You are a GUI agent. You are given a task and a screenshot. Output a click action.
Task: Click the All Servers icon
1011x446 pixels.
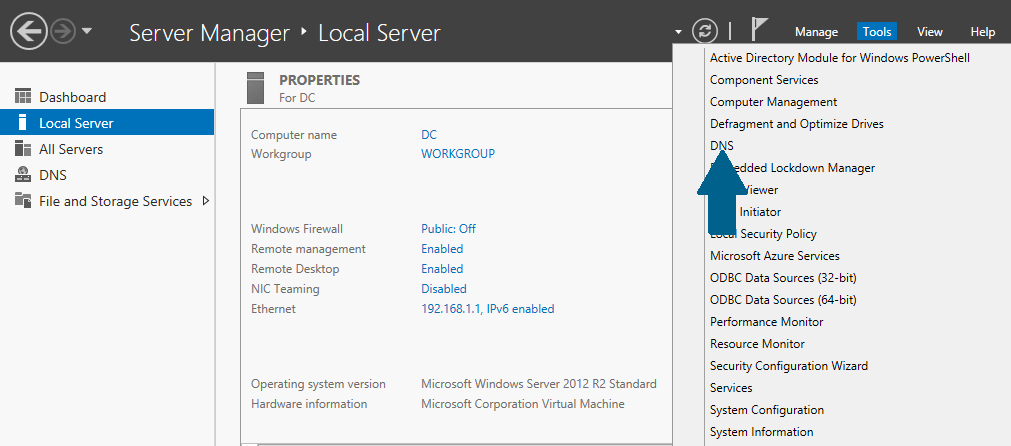(23, 149)
